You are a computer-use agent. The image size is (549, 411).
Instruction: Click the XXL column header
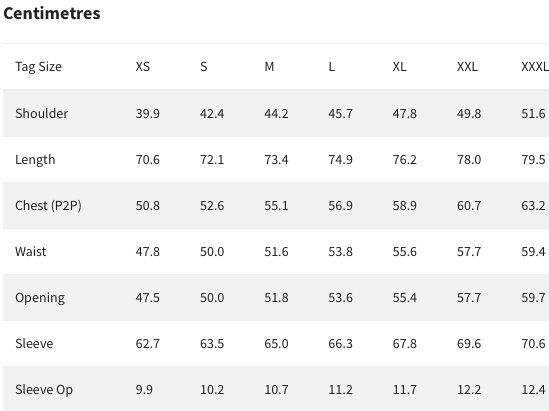coord(467,66)
